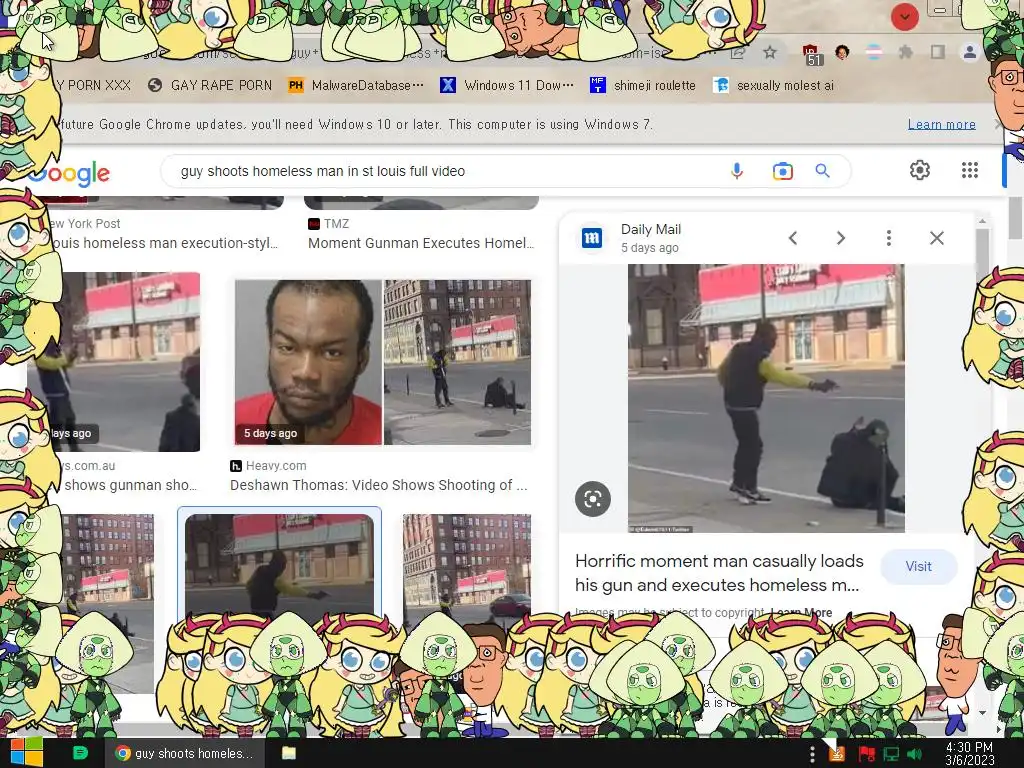The width and height of the screenshot is (1024, 768).
Task: Open the green app icon on taskbar
Action: [x=80, y=753]
